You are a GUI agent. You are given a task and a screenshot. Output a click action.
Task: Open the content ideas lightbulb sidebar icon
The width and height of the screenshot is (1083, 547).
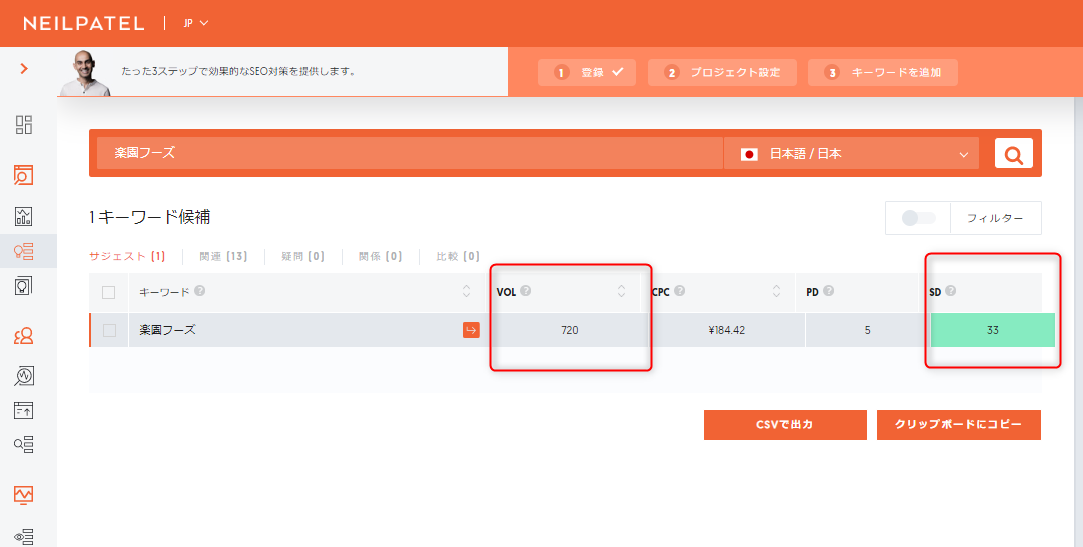pos(23,286)
